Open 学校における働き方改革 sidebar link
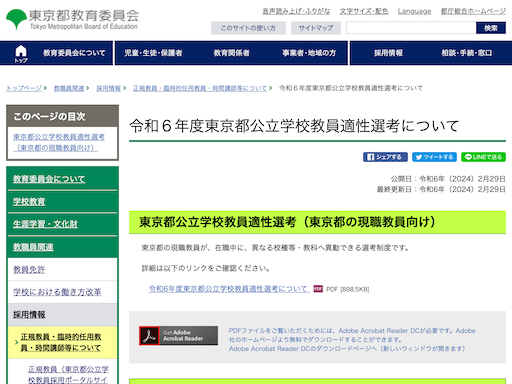Viewport: 512px width, 384px height. coord(57,292)
